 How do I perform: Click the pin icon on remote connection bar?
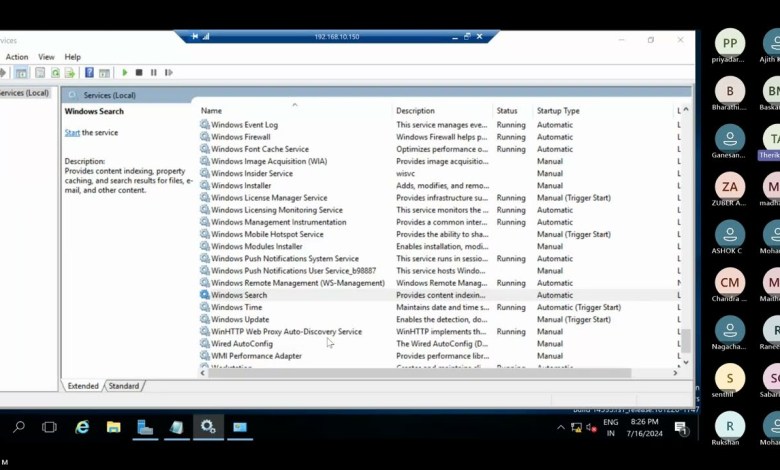tap(195, 36)
